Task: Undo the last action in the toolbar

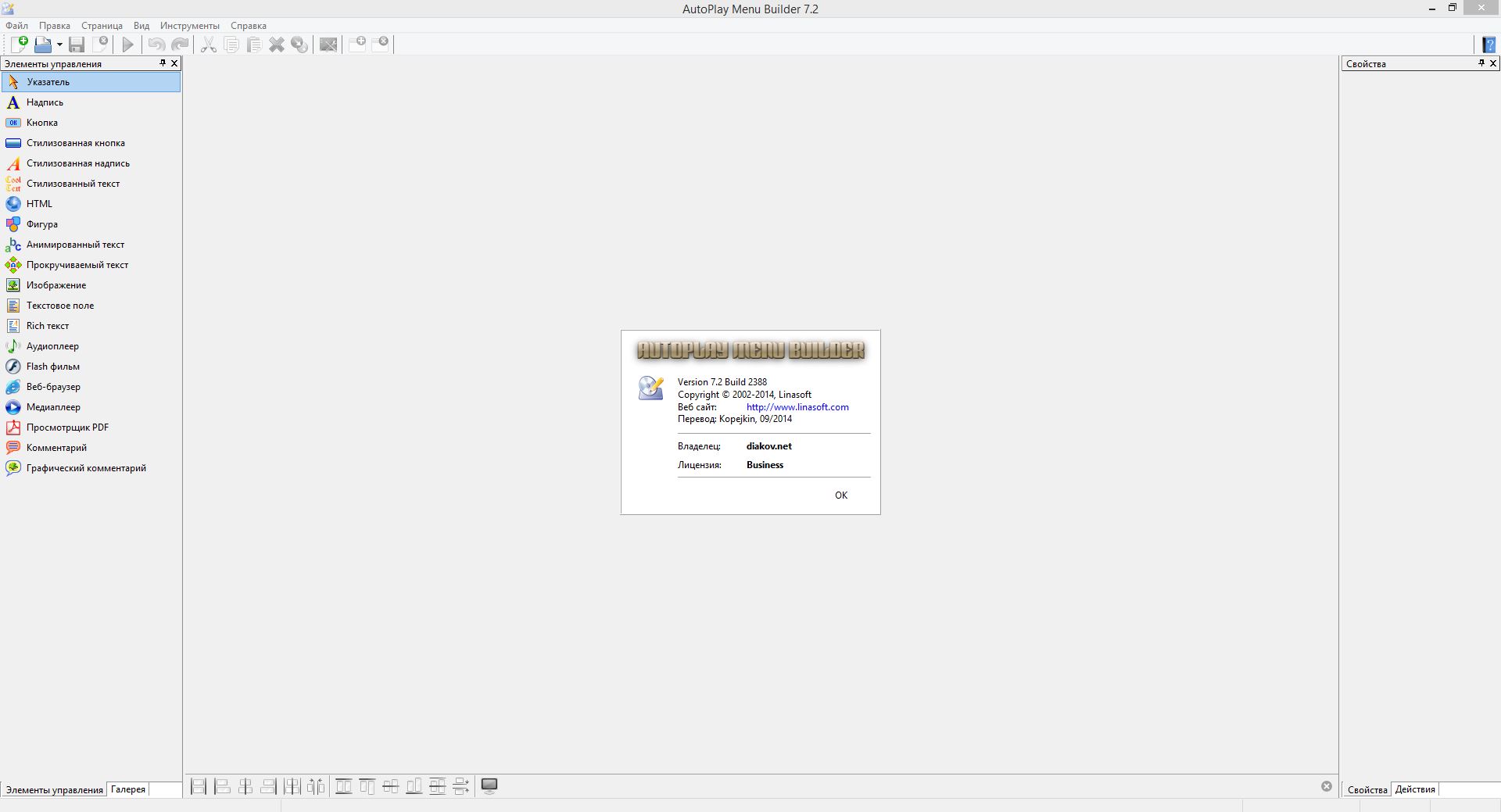Action: (x=156, y=45)
